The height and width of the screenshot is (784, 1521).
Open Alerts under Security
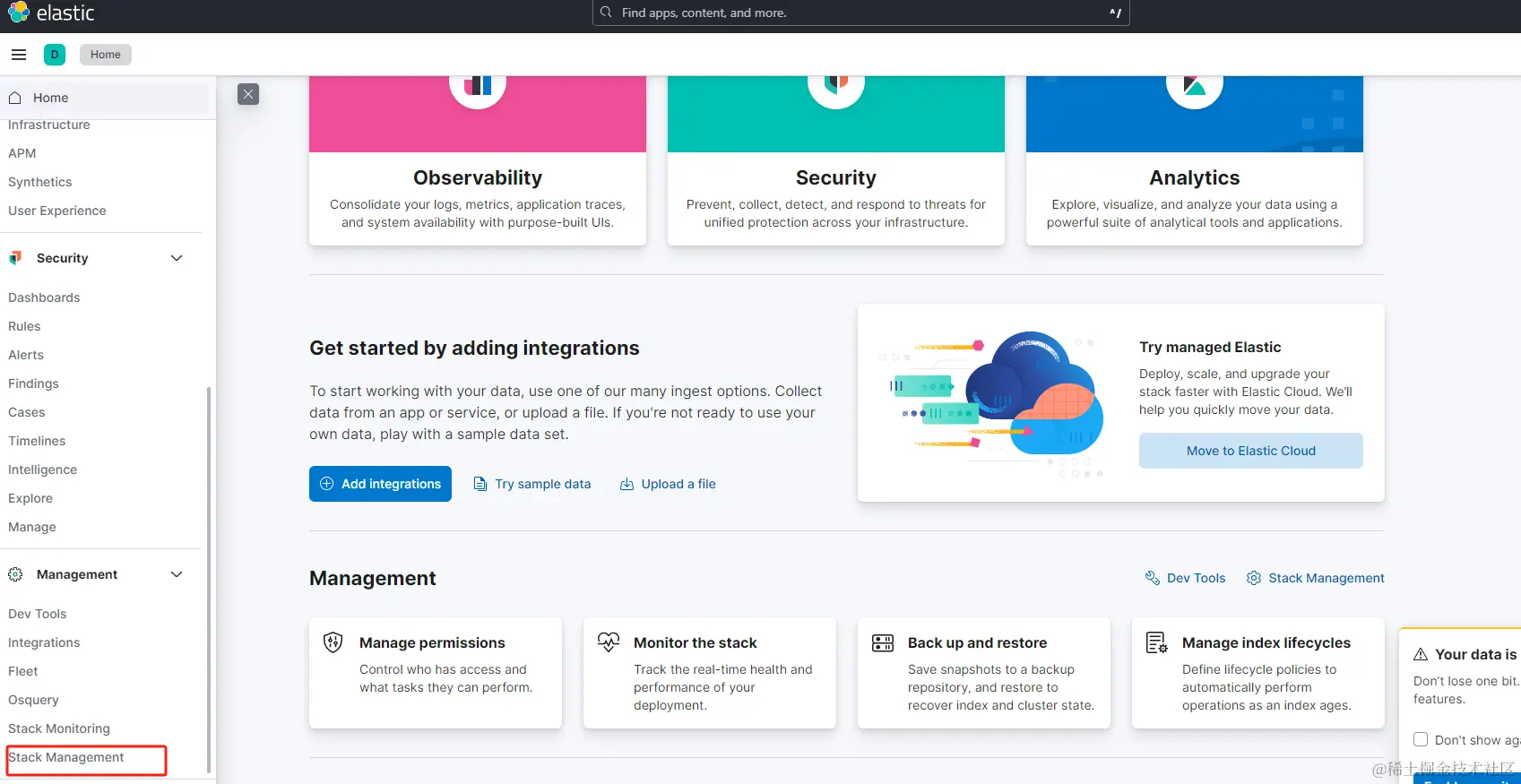[x=26, y=355]
